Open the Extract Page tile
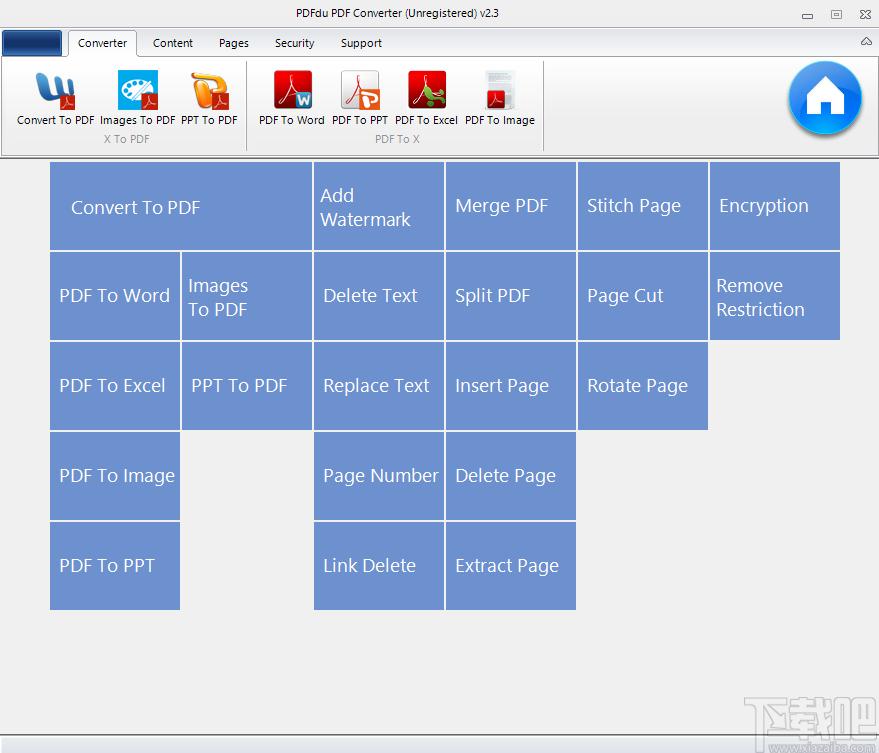The width and height of the screenshot is (879, 753). coord(510,566)
